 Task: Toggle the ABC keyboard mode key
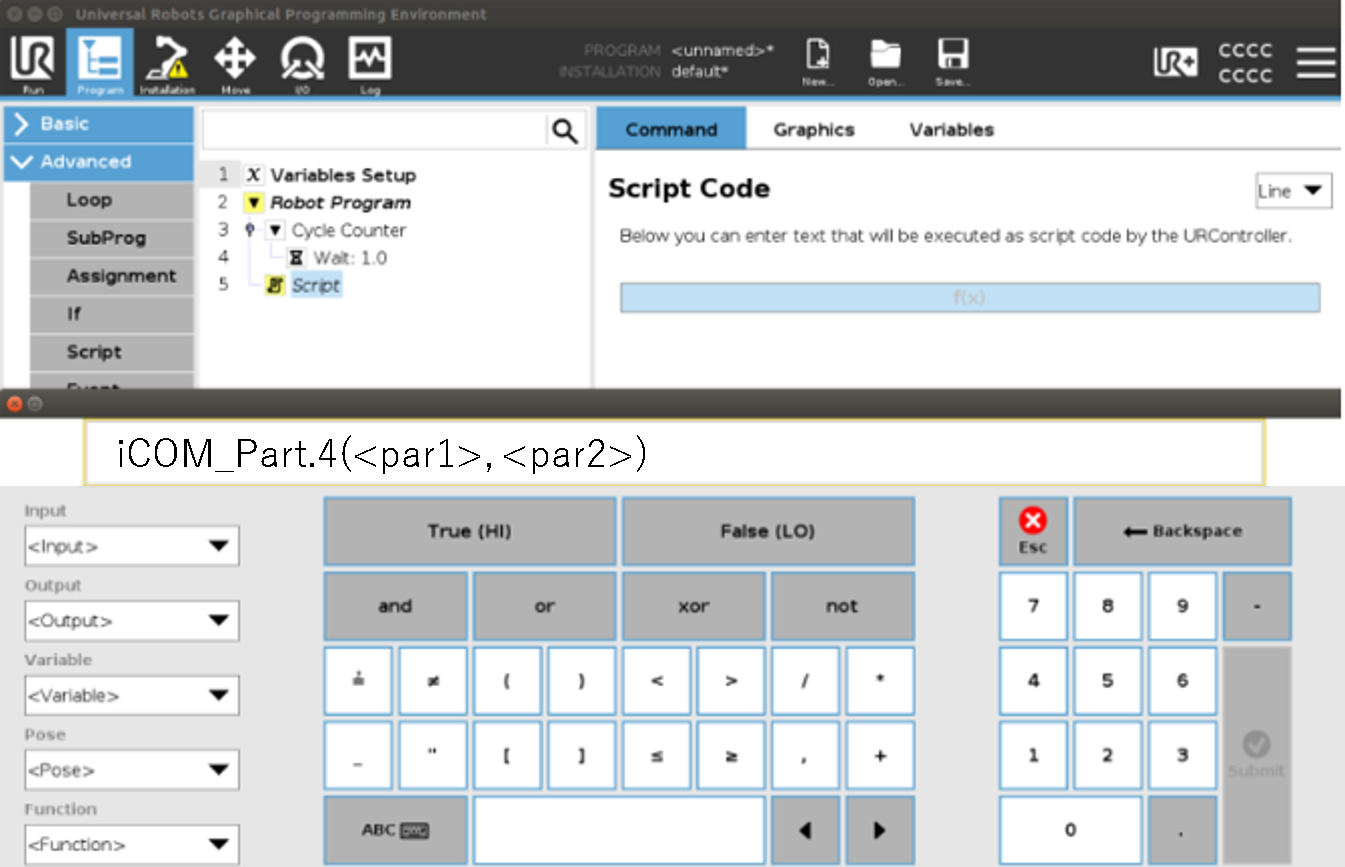click(x=395, y=830)
